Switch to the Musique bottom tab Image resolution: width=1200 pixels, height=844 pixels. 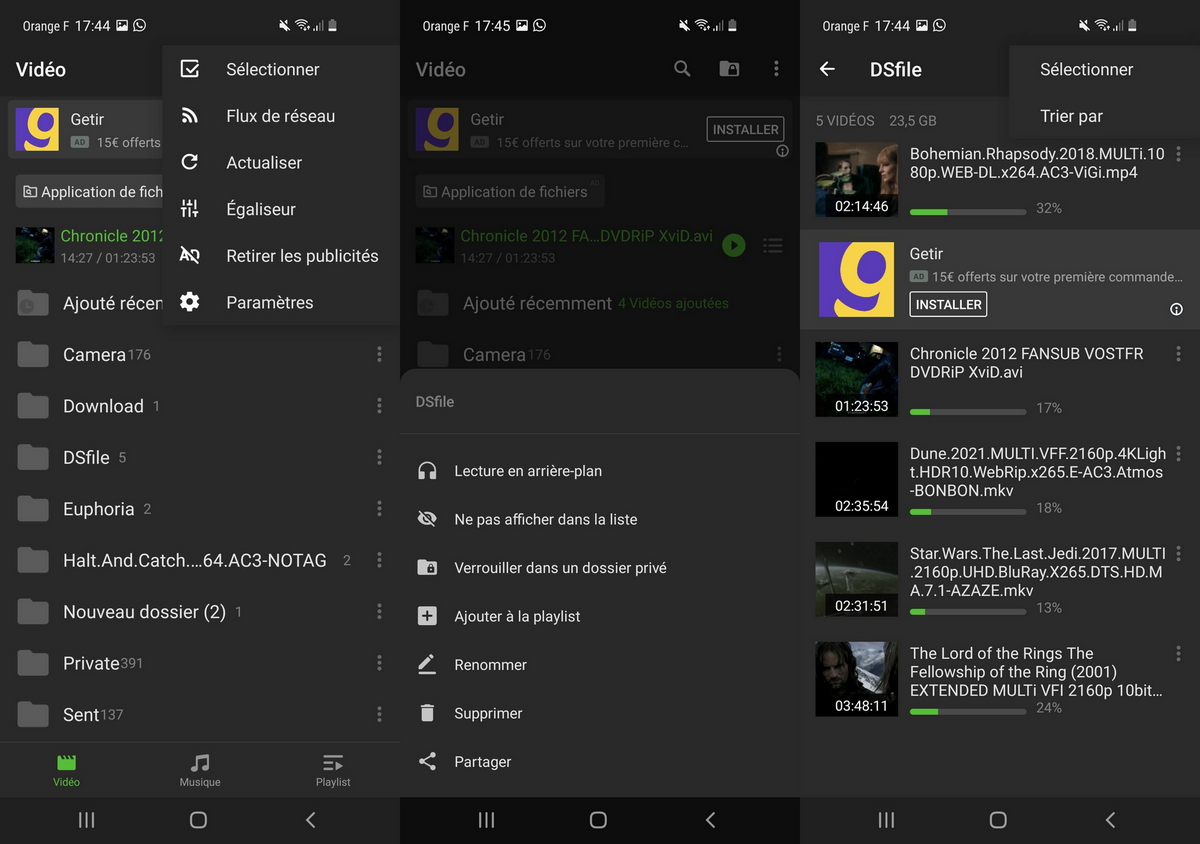coord(200,770)
